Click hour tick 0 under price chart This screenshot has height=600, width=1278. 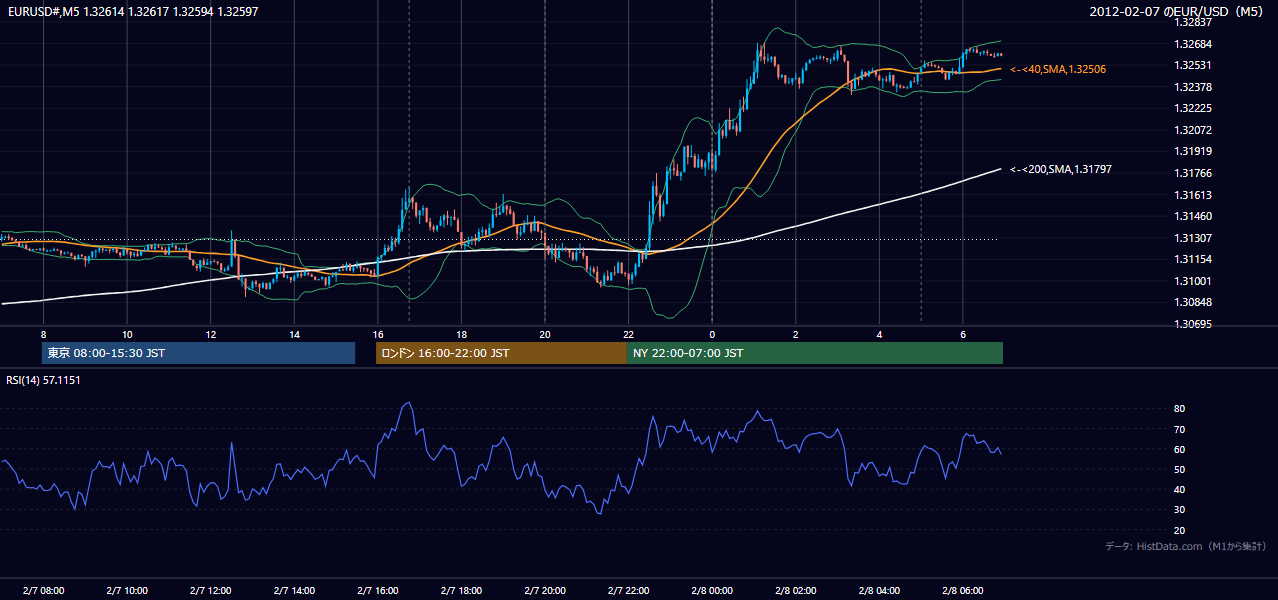712,334
